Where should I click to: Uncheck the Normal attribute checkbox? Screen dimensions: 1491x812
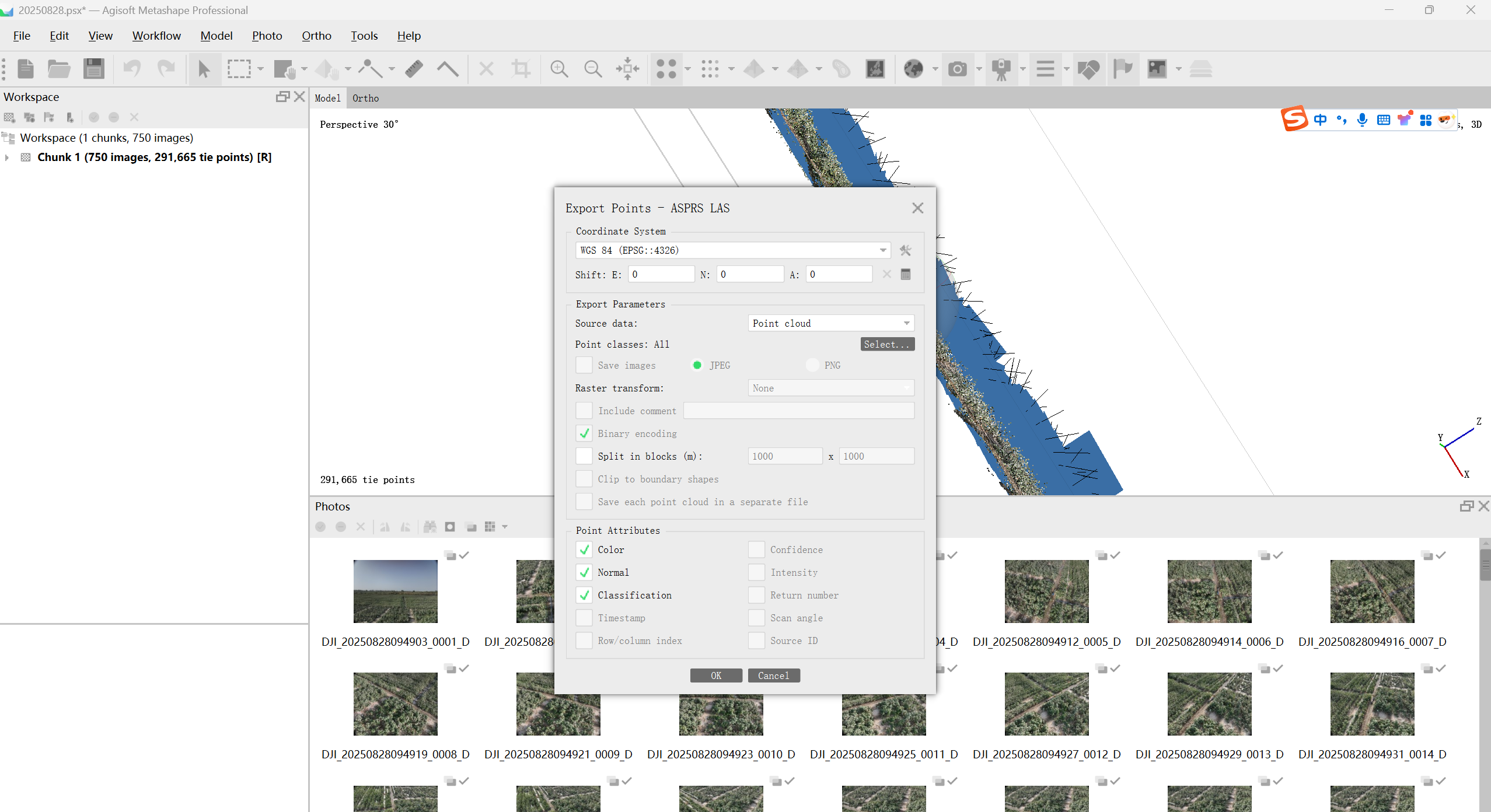pos(584,572)
